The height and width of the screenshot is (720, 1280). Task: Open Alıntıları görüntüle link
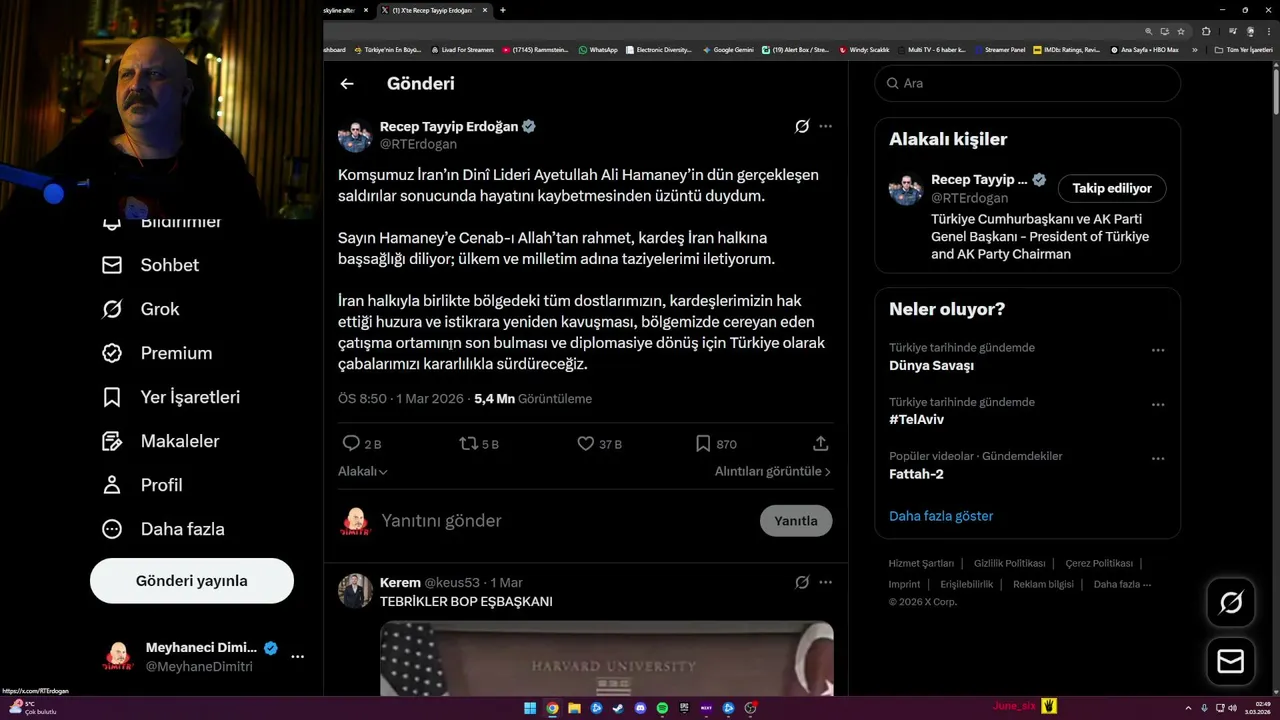click(x=773, y=471)
